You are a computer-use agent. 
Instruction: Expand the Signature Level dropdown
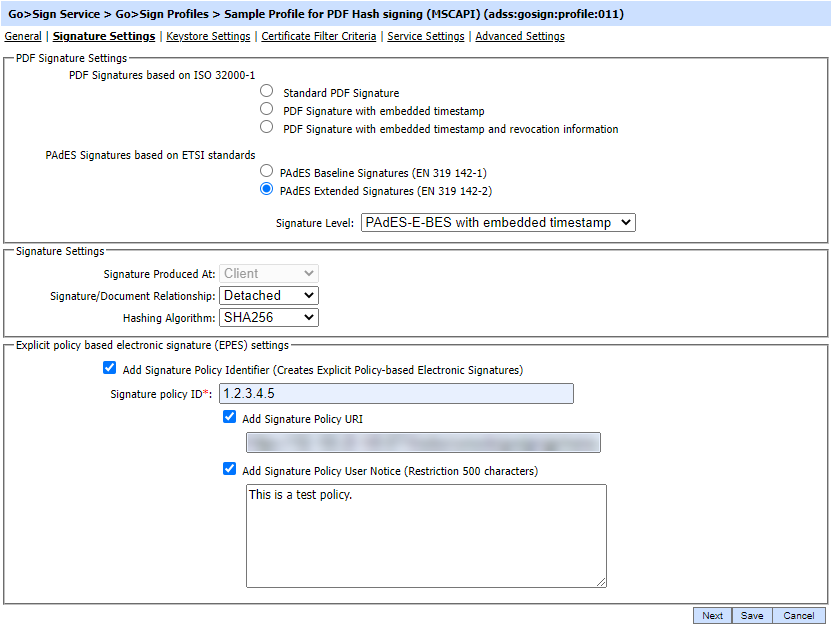pos(498,223)
